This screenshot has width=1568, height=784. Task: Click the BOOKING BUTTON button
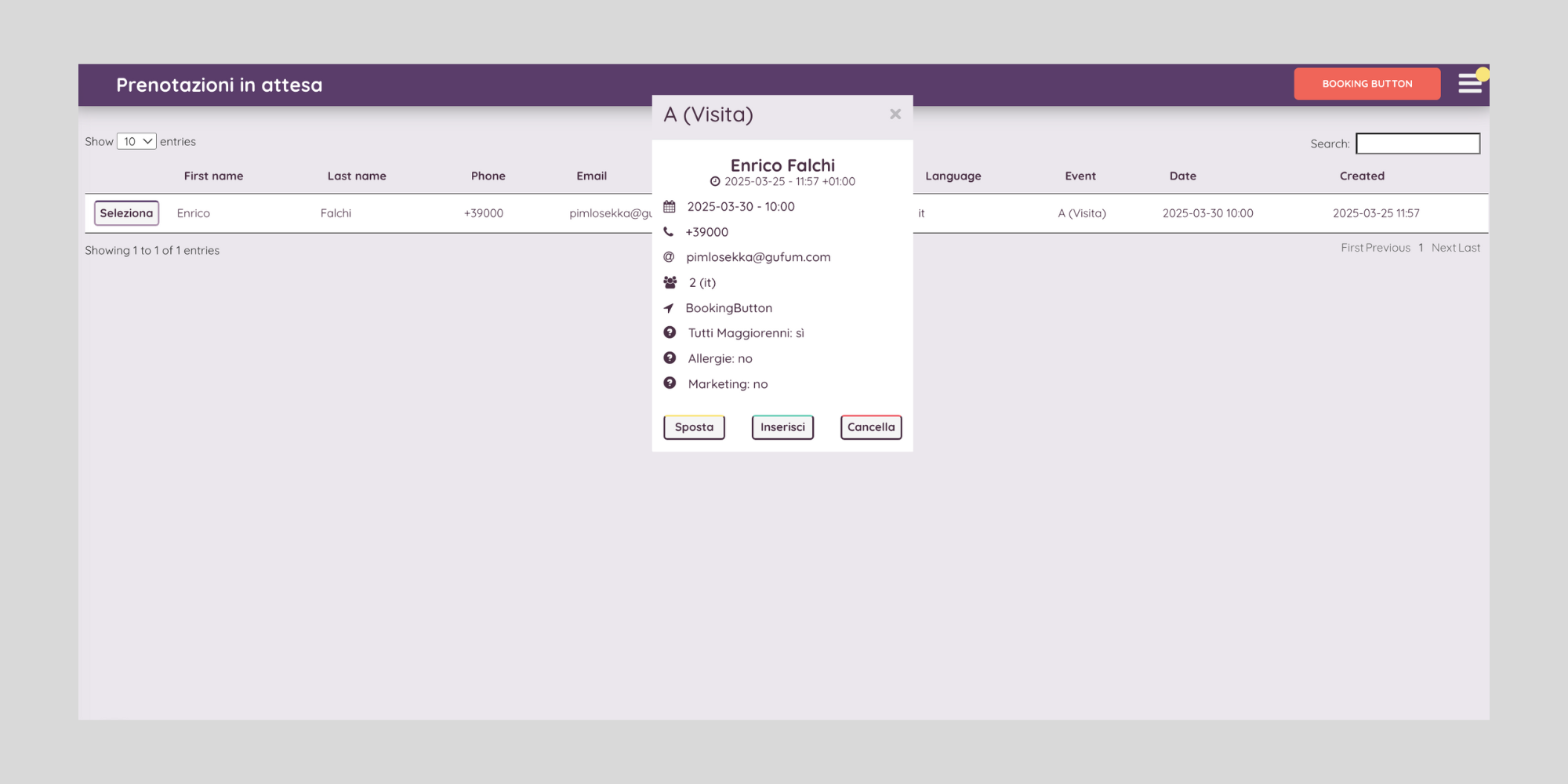click(x=1367, y=84)
